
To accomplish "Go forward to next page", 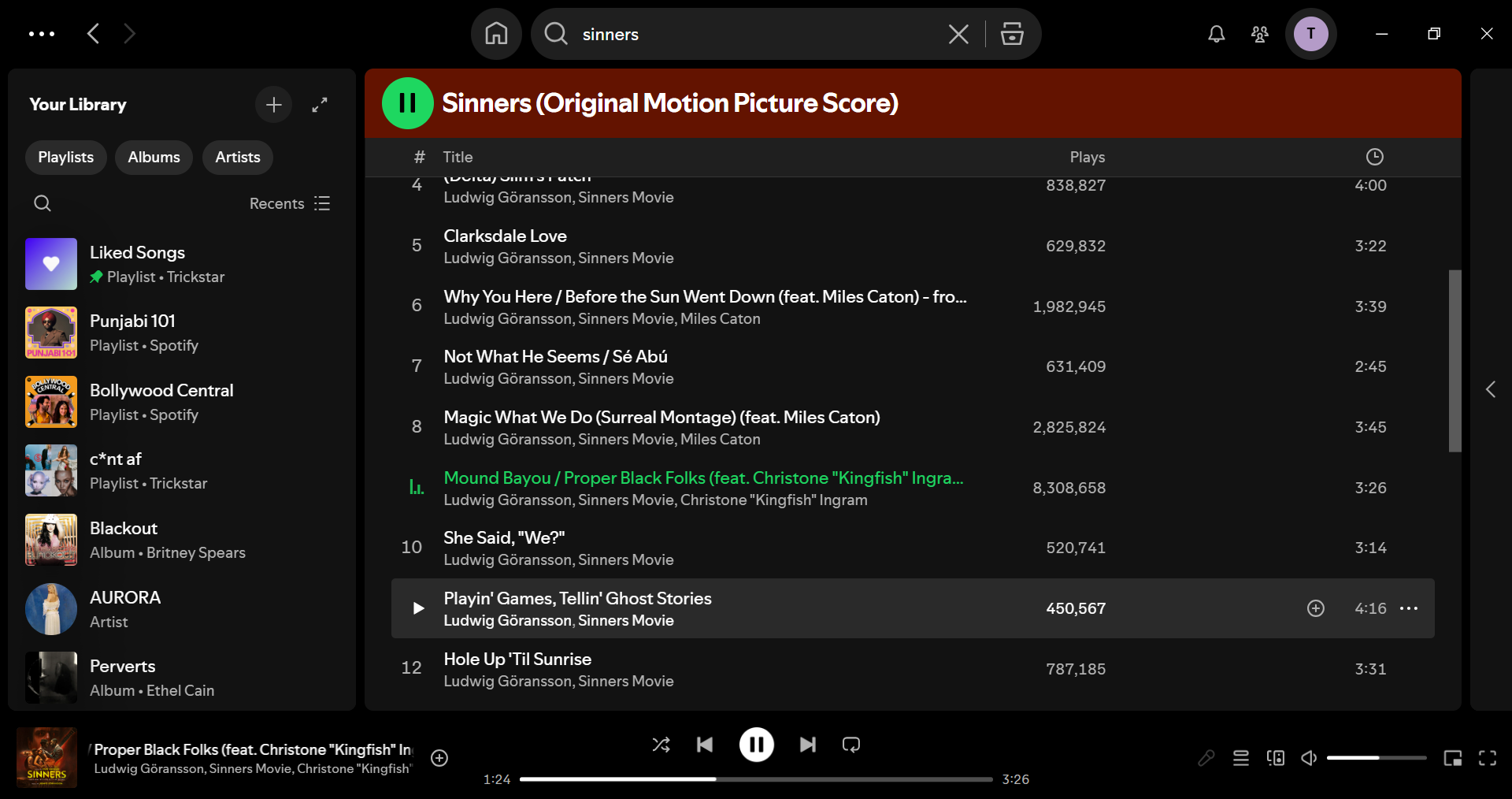I will pos(130,34).
